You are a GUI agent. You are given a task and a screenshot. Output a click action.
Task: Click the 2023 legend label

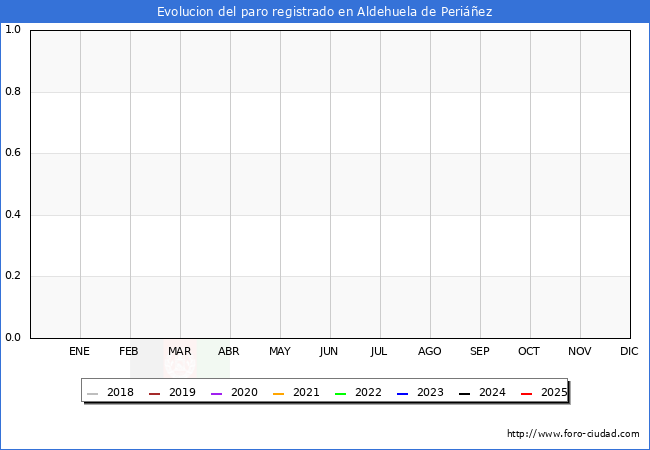coord(430,392)
